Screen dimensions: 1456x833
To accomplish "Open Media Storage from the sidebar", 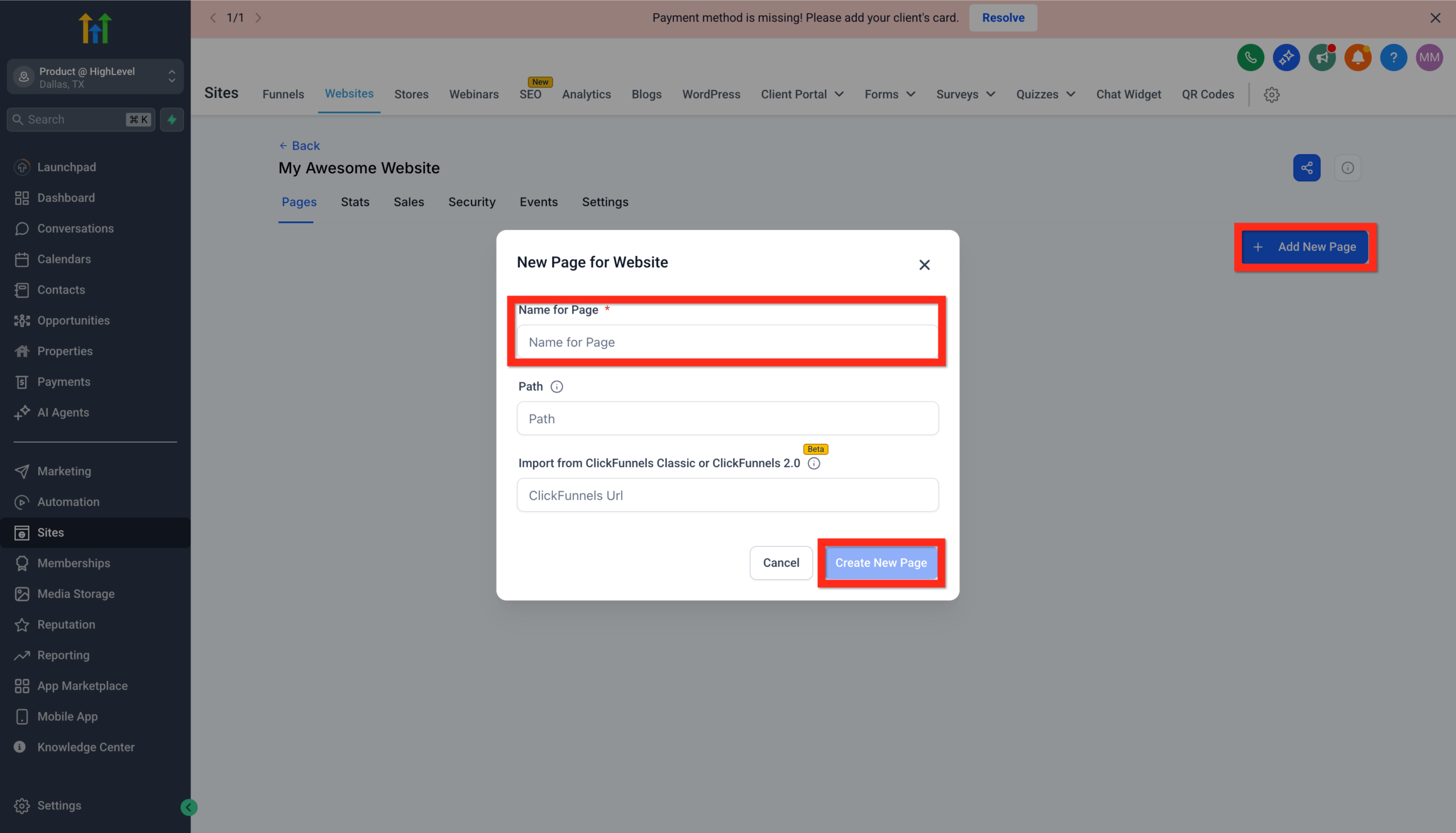I will click(x=76, y=594).
